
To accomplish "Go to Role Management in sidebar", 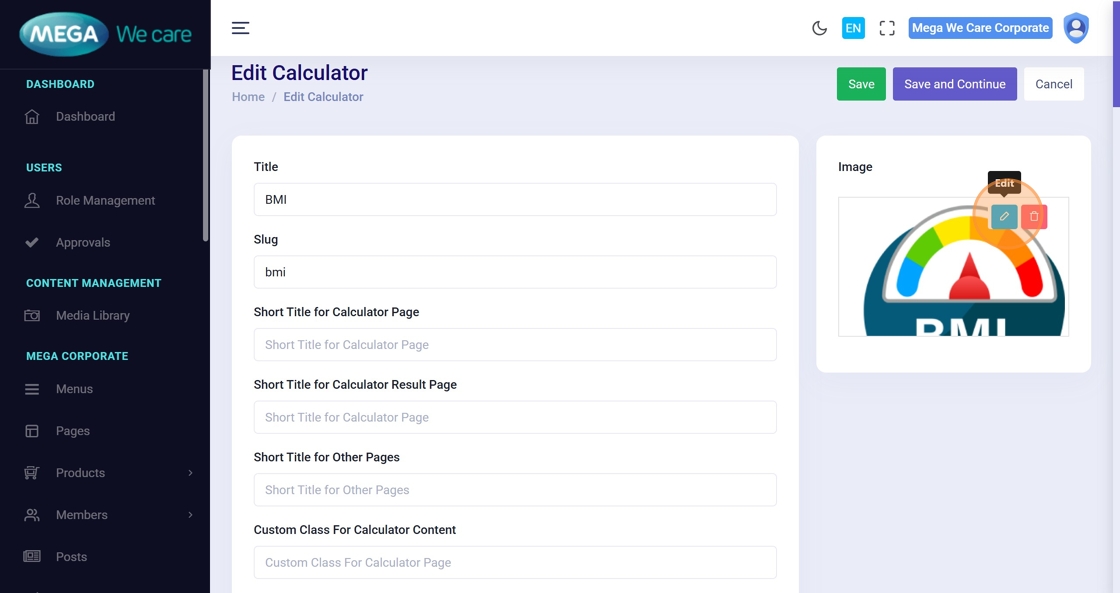I will 105,200.
